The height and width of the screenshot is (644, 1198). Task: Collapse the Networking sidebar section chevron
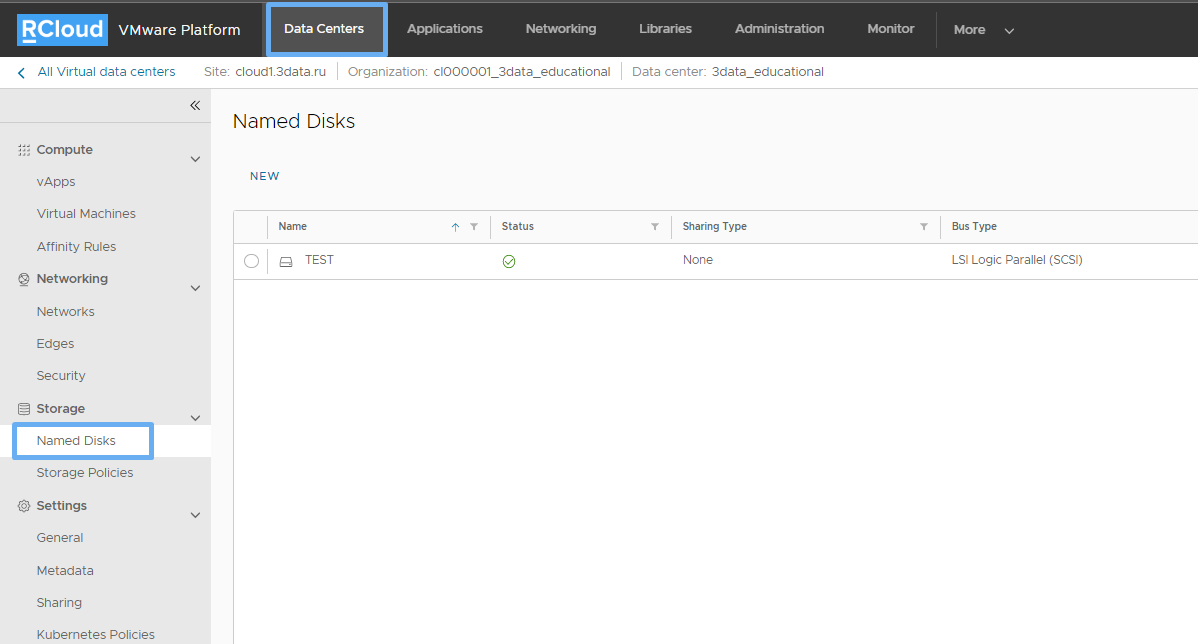click(195, 288)
